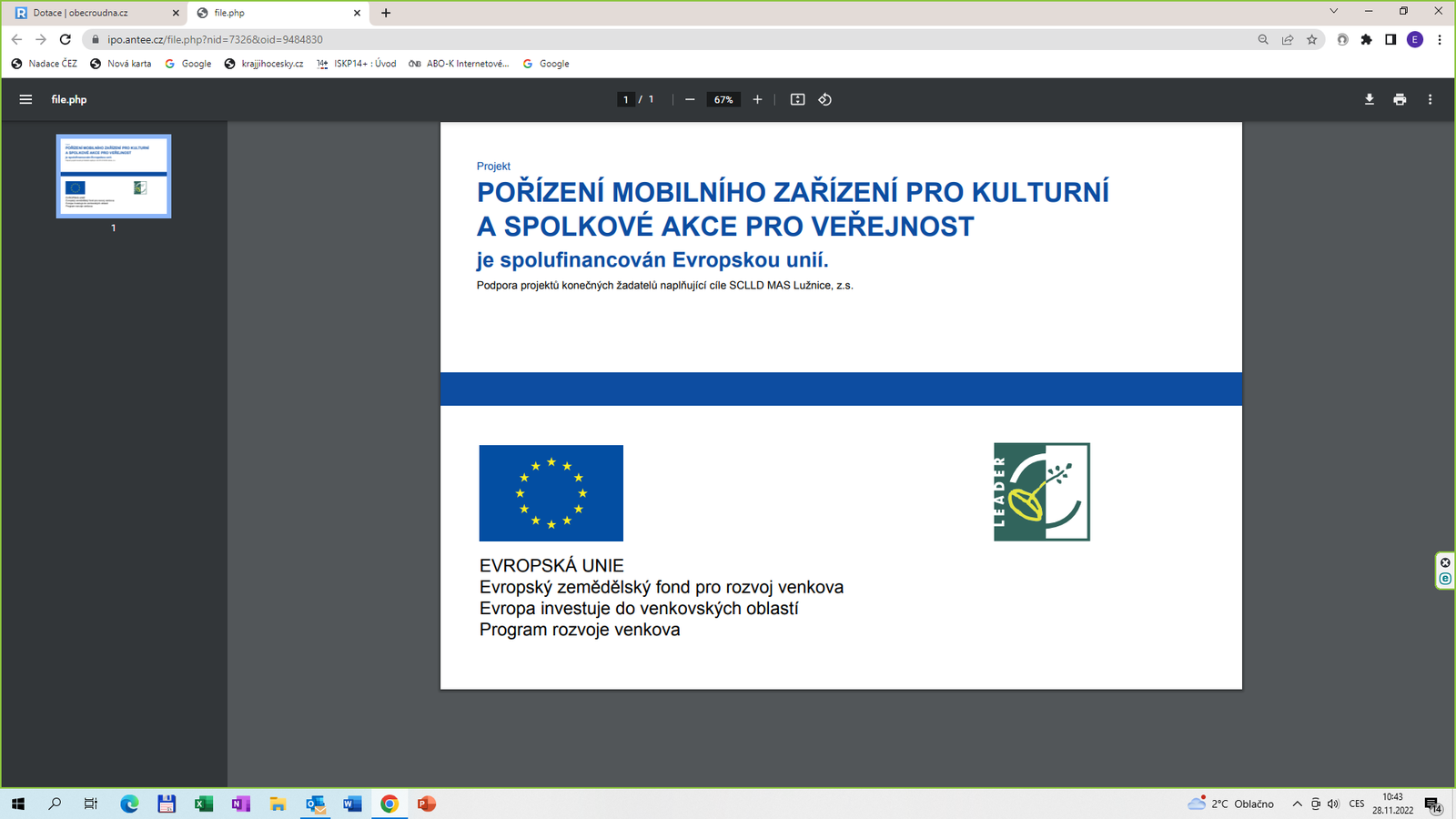Download the PDF file
This screenshot has width=1456, height=819.
[x=1370, y=99]
